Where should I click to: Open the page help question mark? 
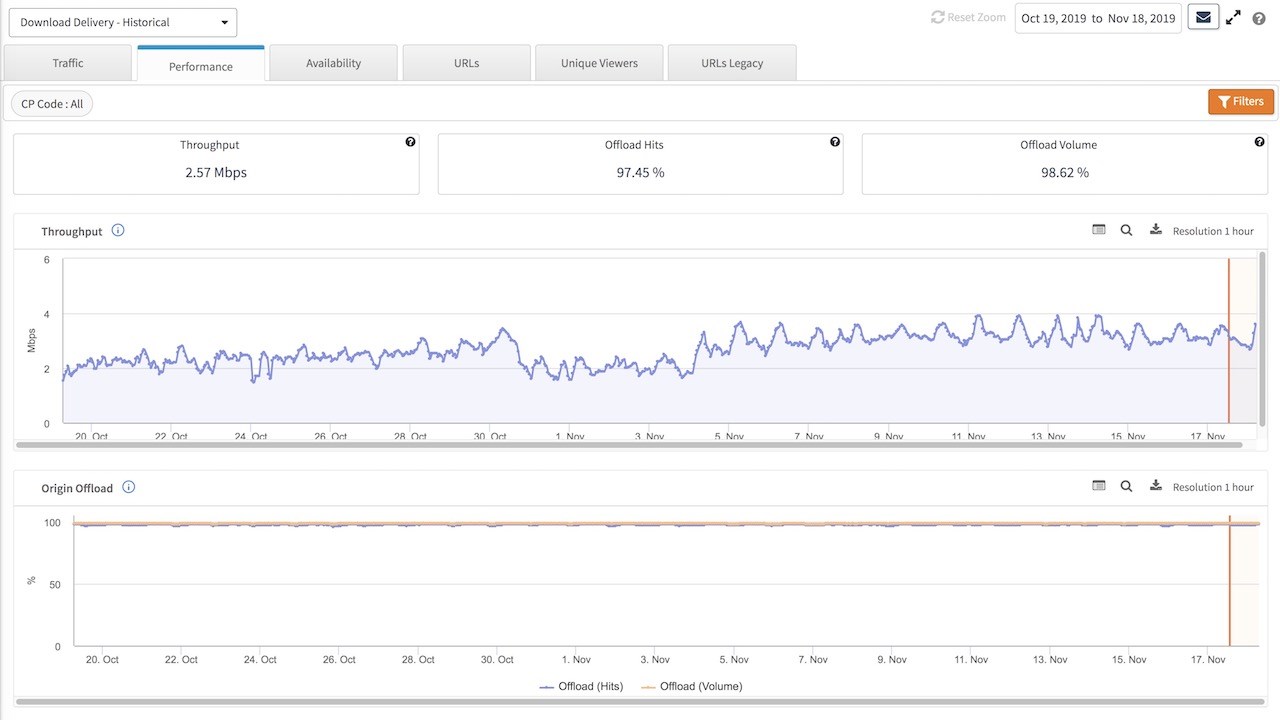(1259, 18)
